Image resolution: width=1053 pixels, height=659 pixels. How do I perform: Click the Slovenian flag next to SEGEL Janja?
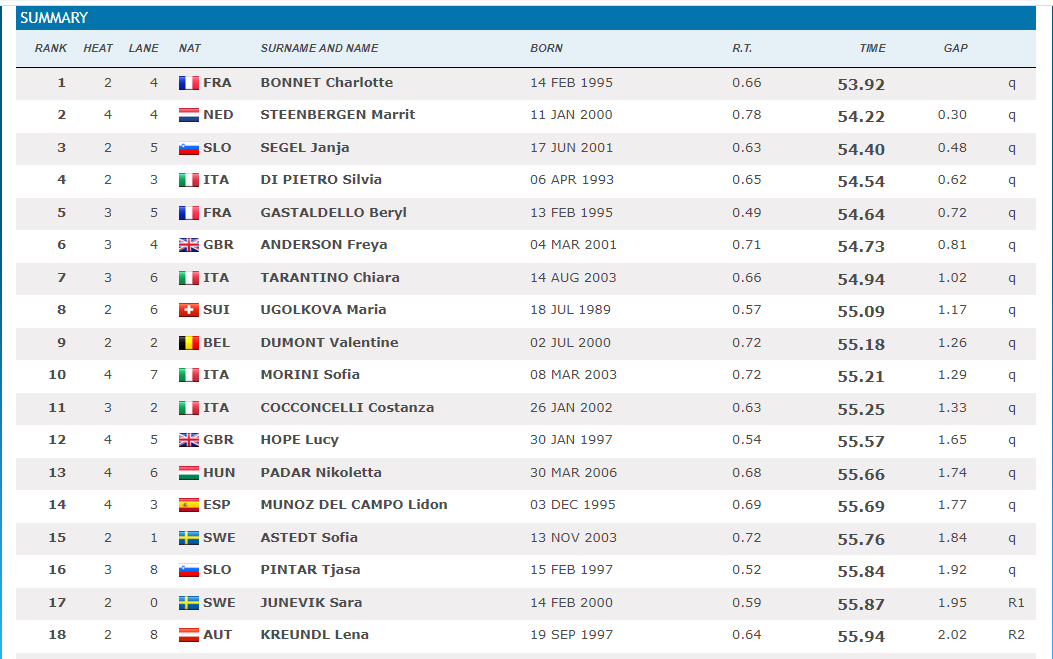click(x=189, y=148)
